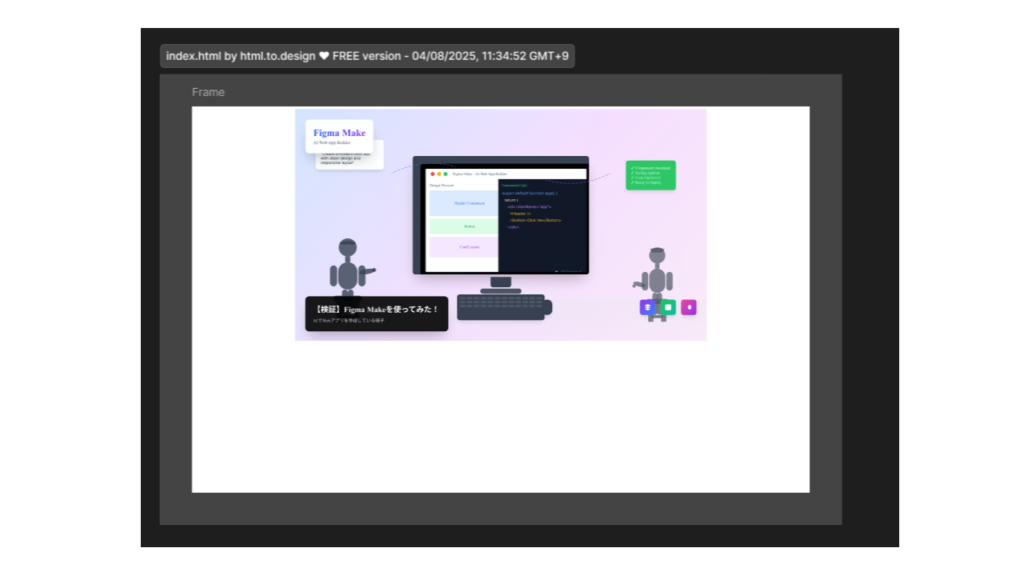This screenshot has width=1024, height=576.
Task: Click the yellow dot in mockup window
Action: point(439,174)
